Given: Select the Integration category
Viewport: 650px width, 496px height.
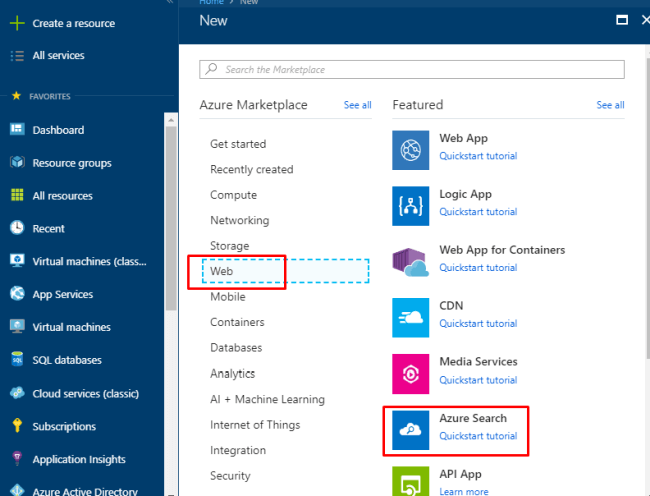Looking at the screenshot, I should [238, 450].
